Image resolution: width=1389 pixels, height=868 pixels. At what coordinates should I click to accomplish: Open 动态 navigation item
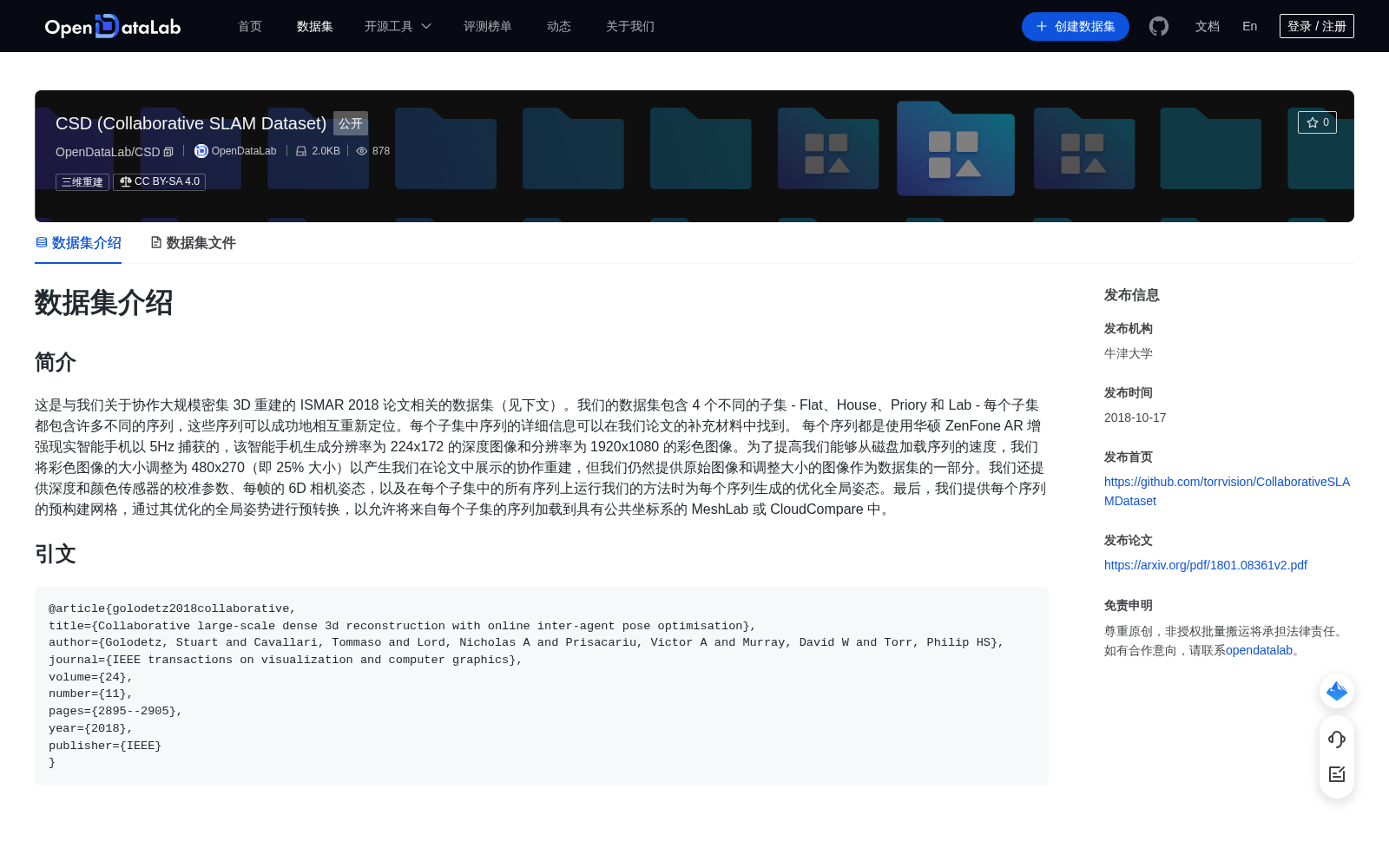(x=559, y=27)
